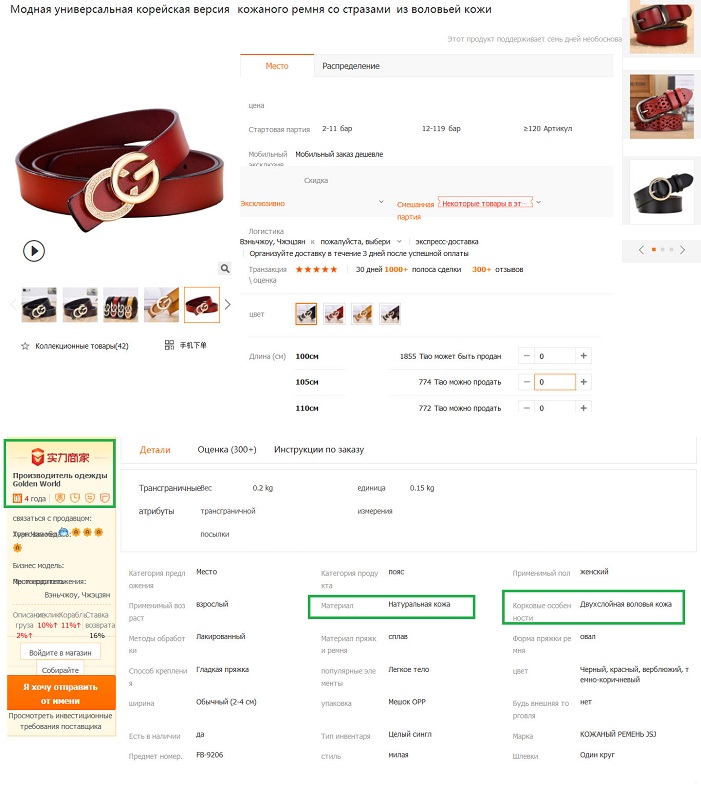Screen dimensions: 701x800
Task: Switch to the Распределение tab
Action: coord(350,66)
